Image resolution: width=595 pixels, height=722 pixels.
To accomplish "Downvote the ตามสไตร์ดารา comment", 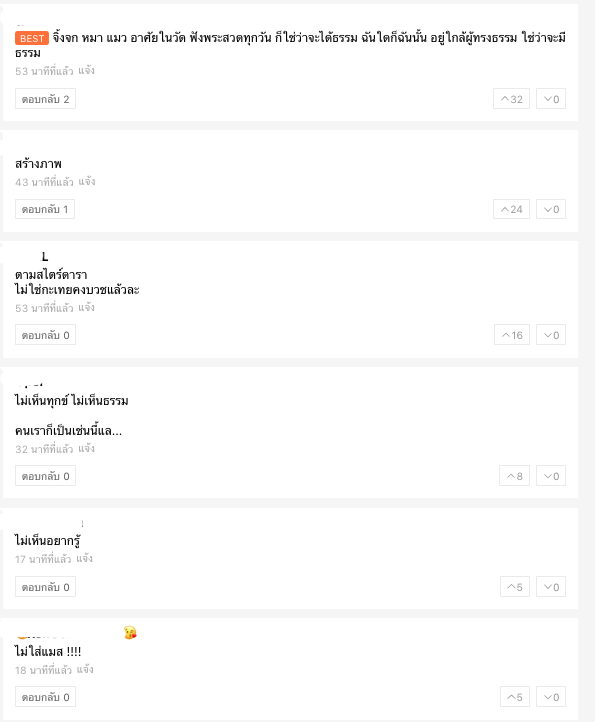I will tap(551, 335).
